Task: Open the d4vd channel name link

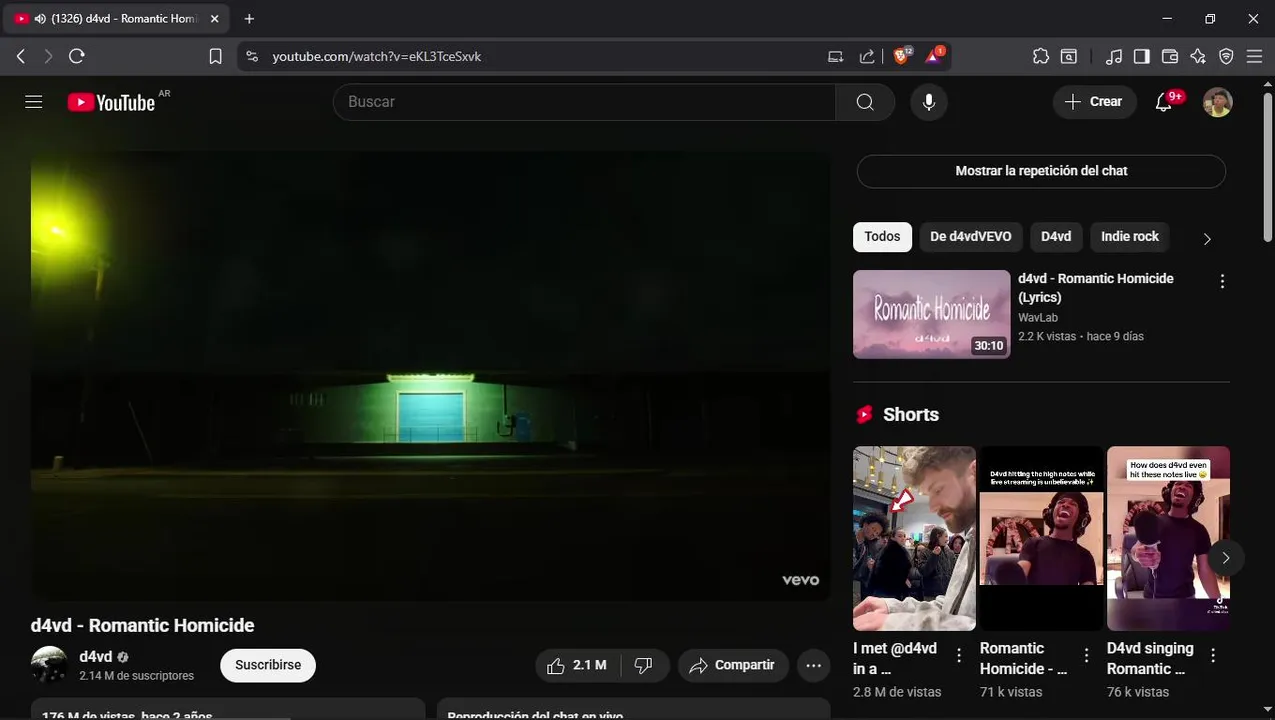Action: pos(96,657)
